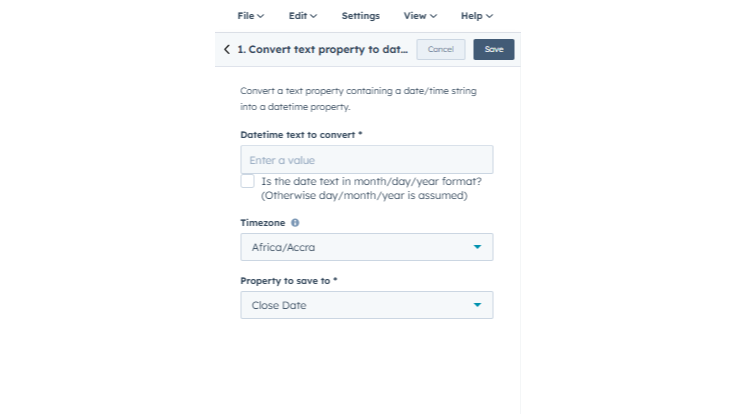Open the Edit menu

302,16
